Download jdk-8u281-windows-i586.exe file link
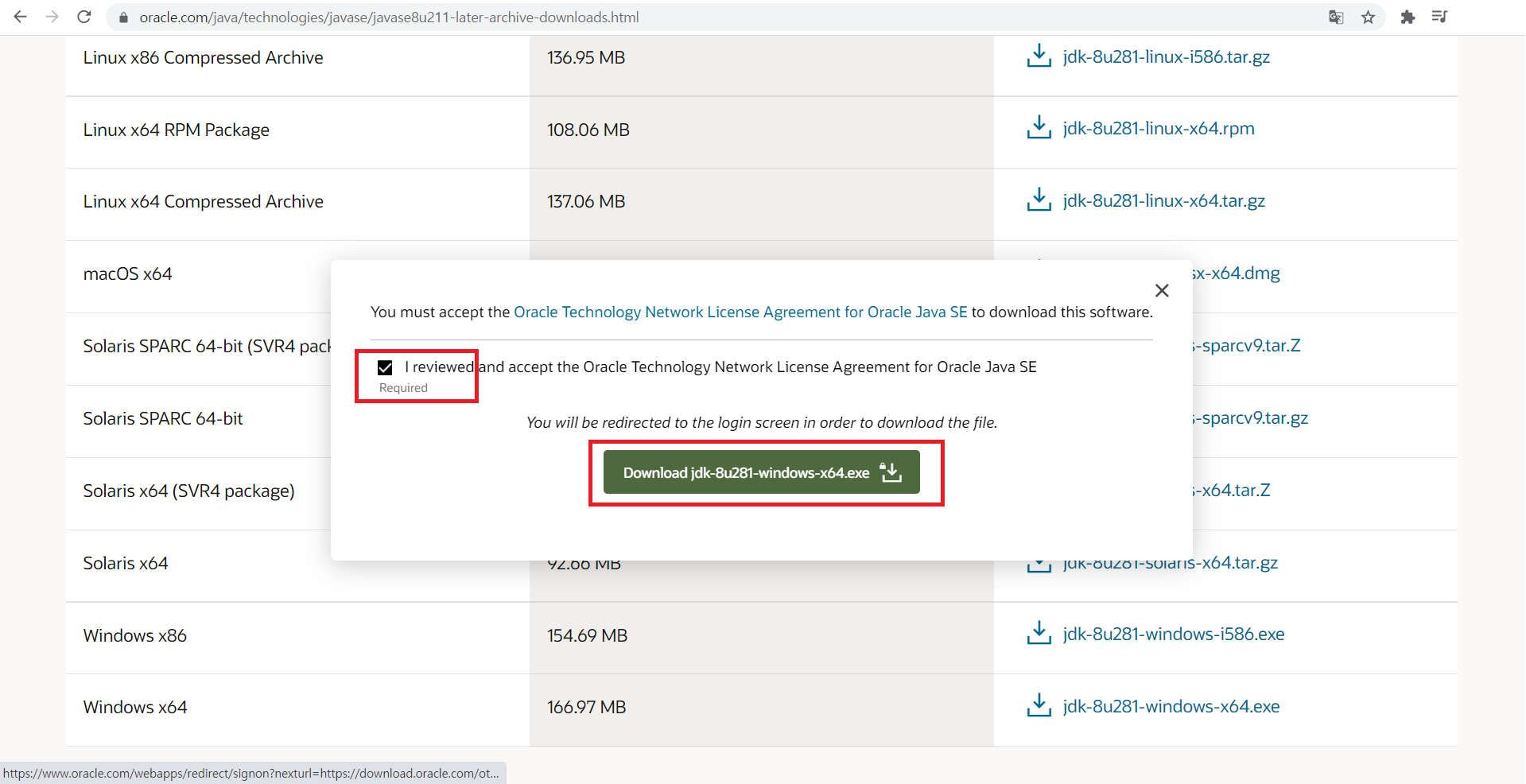 [x=1173, y=634]
